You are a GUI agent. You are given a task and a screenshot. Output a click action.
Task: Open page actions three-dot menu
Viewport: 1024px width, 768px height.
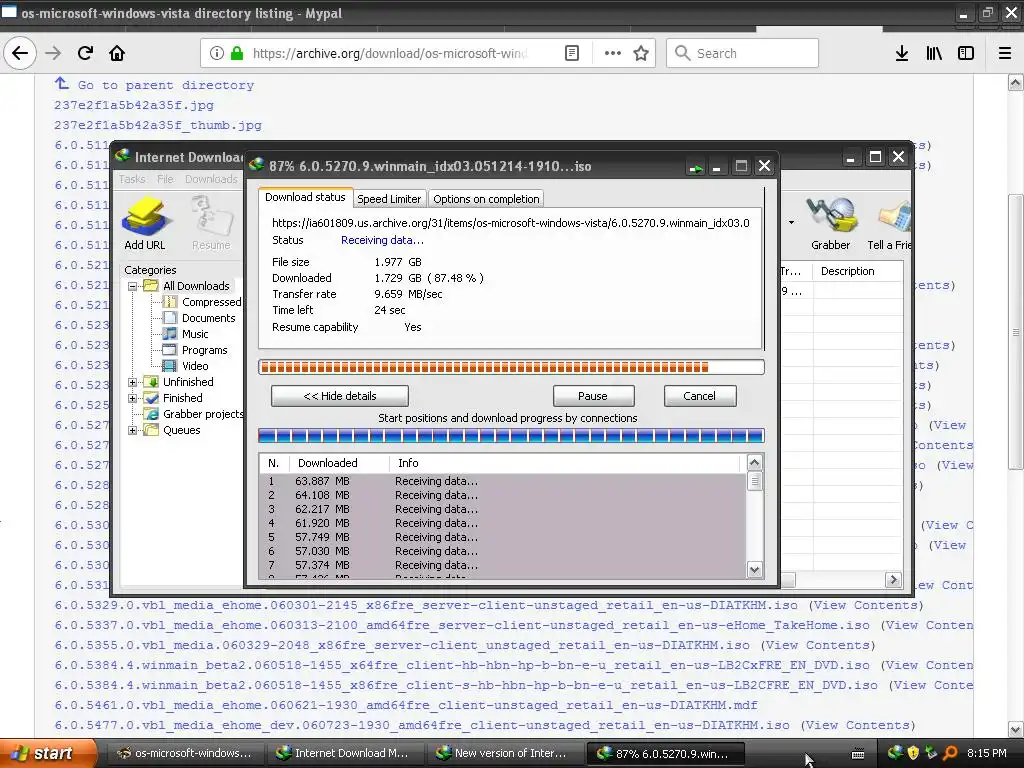click(613, 54)
